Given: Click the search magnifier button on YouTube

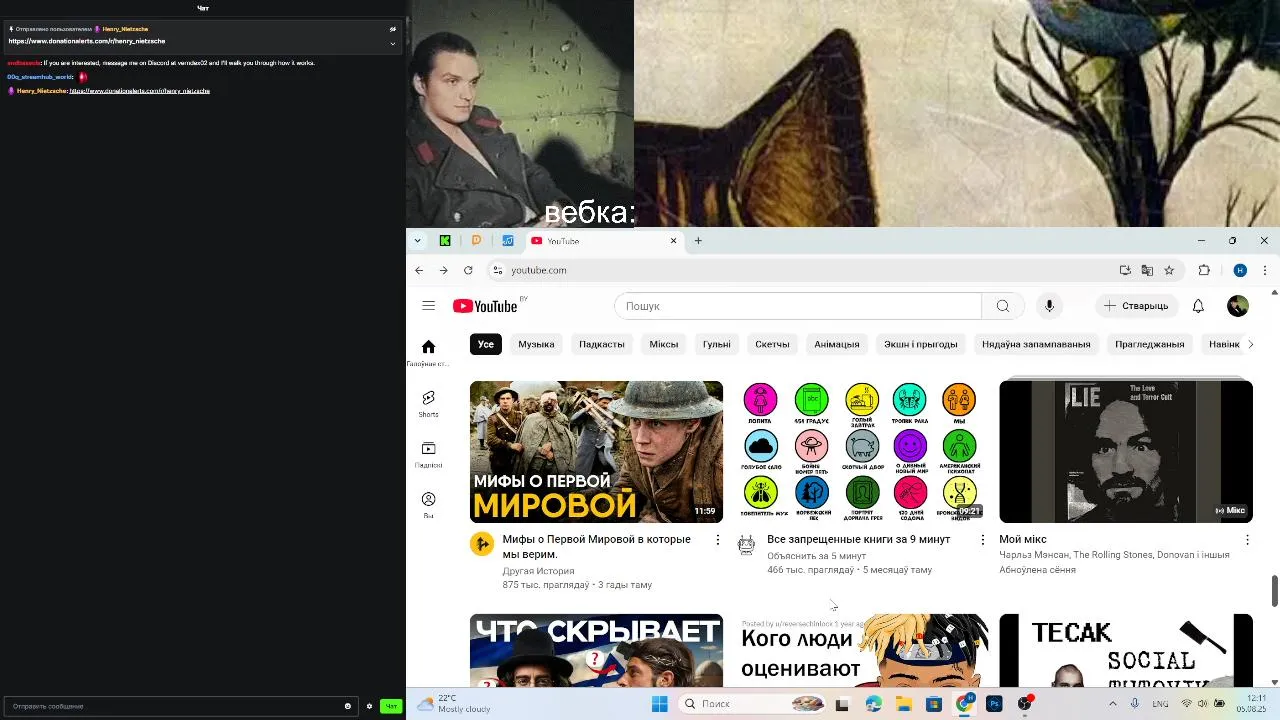Looking at the screenshot, I should point(1003,306).
